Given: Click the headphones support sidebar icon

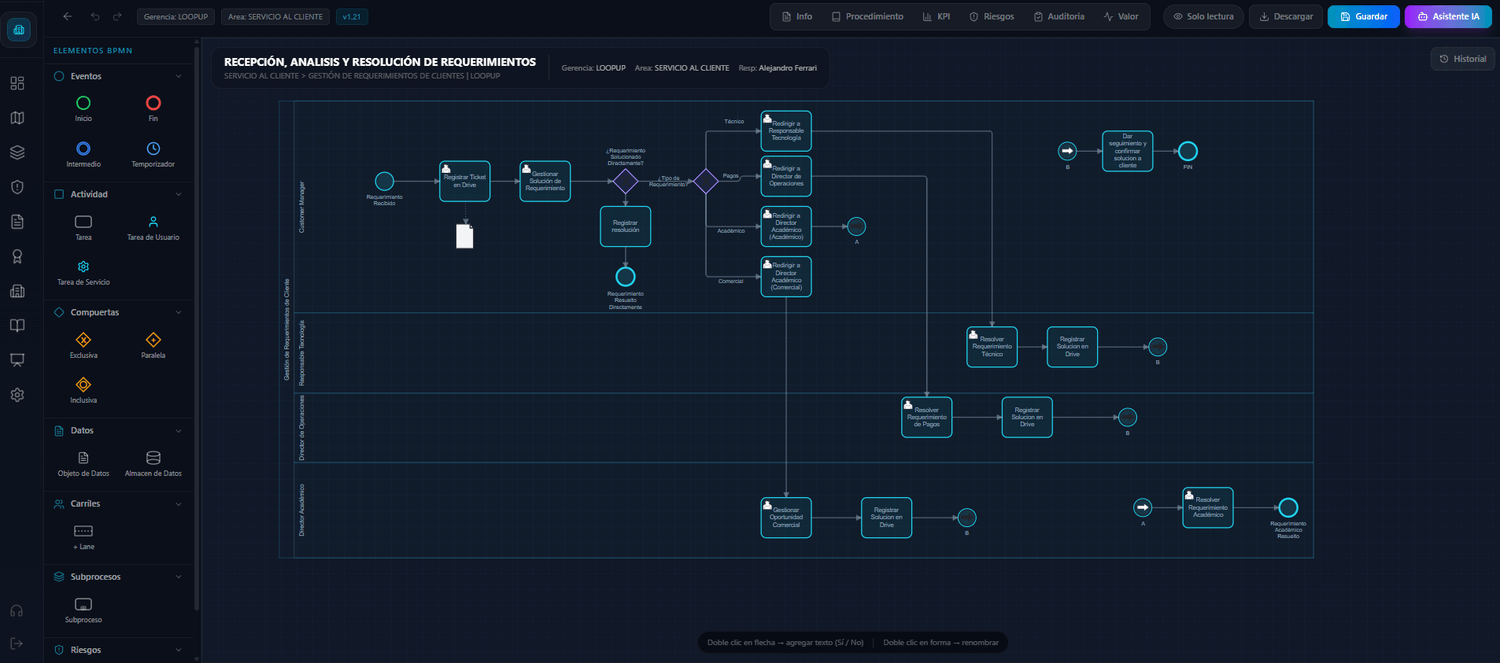Looking at the screenshot, I should 17,611.
